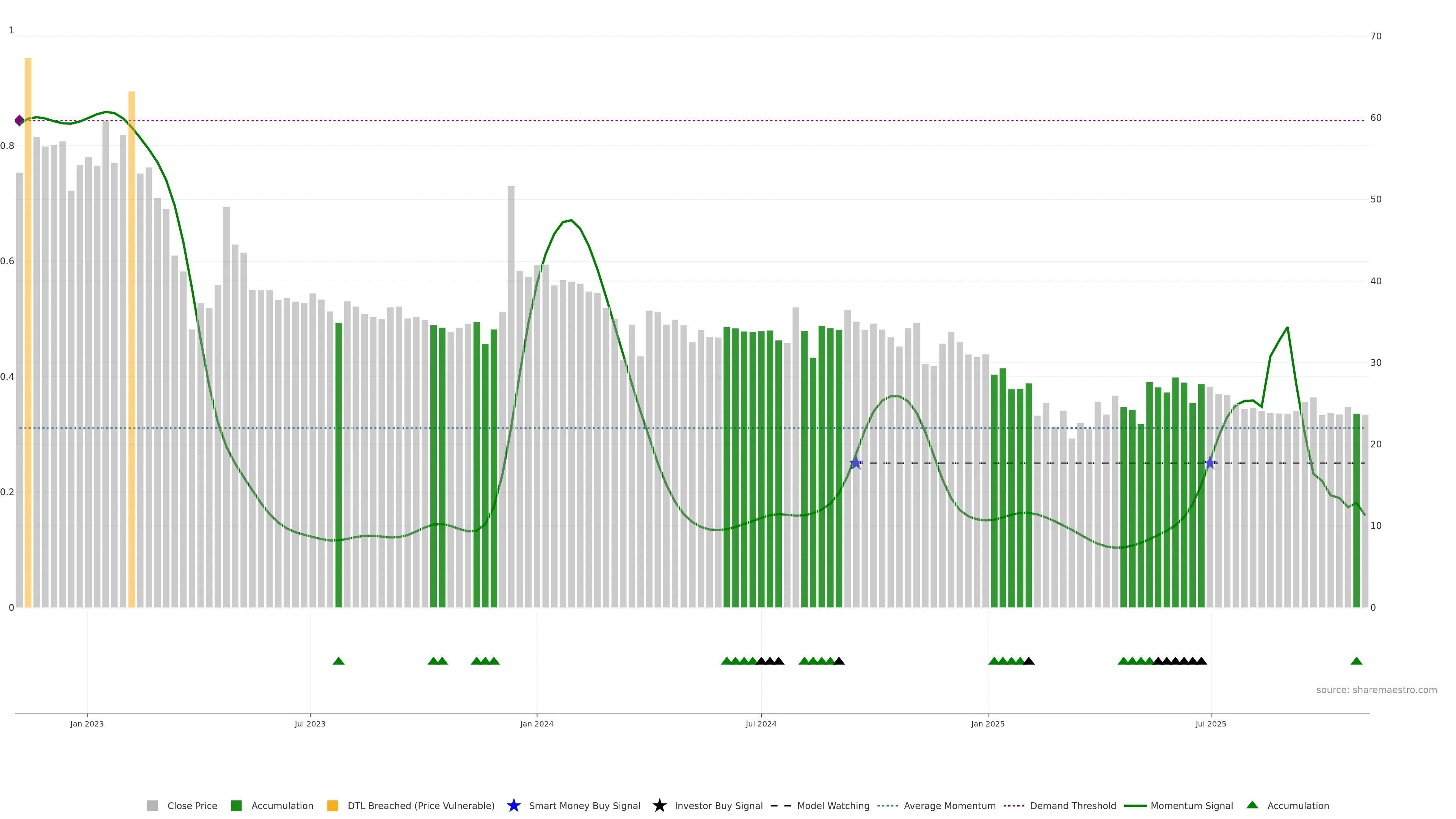Click the last green accumulation triangle at right
Viewport: 1456px width, 819px height.
click(x=1356, y=661)
